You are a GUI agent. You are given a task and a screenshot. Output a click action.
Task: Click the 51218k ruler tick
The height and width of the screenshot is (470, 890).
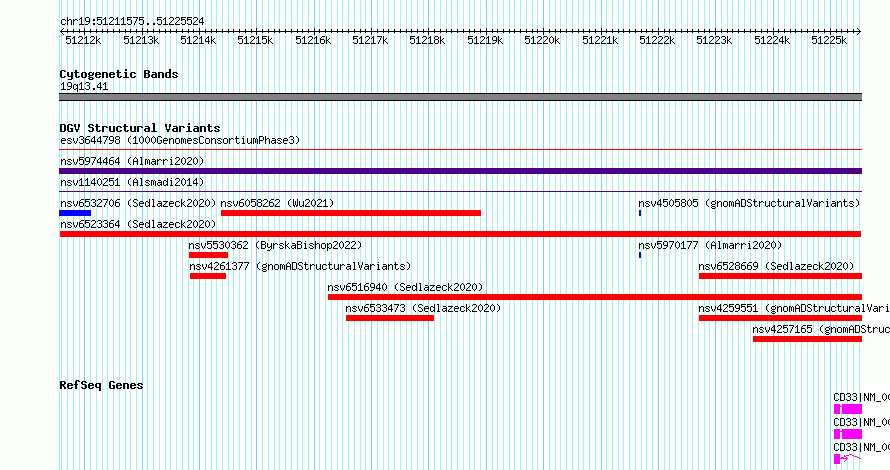pos(427,40)
